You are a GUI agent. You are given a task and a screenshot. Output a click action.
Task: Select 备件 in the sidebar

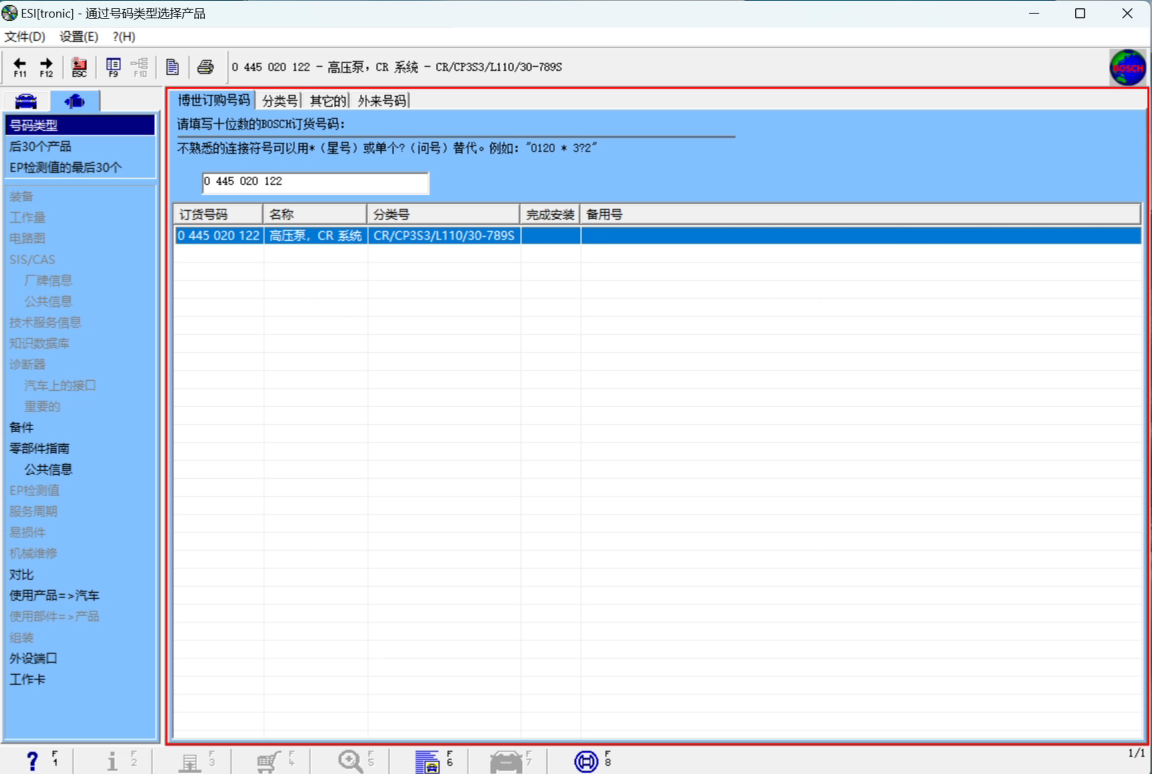click(x=21, y=427)
